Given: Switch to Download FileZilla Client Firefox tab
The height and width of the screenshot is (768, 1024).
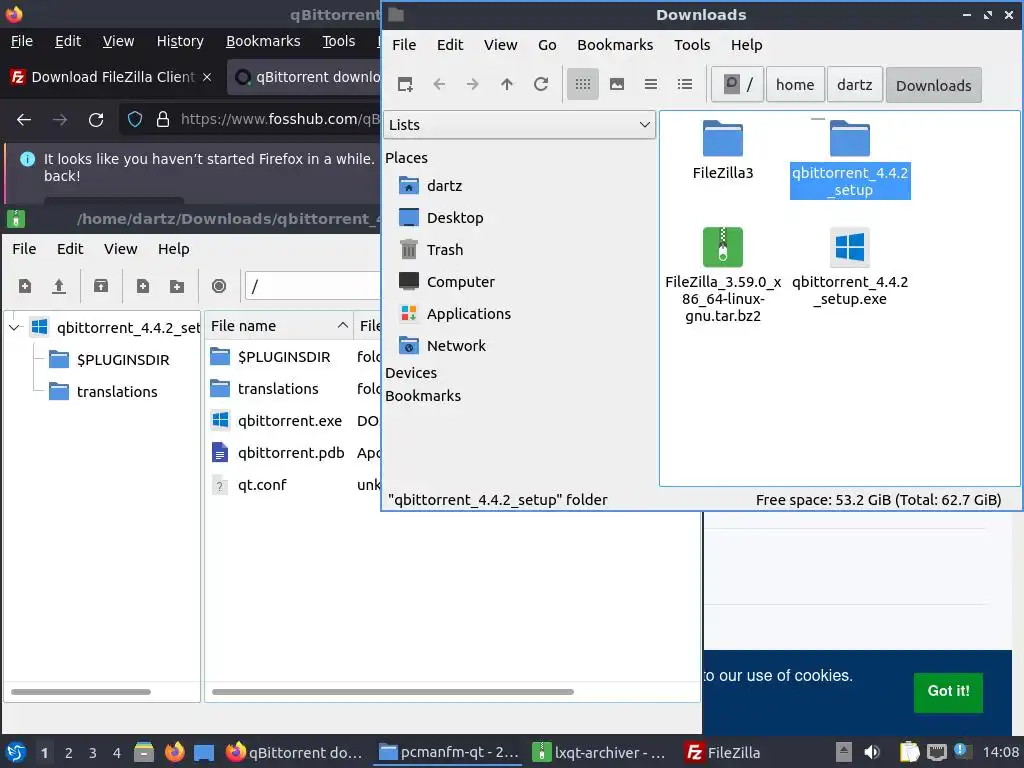Looking at the screenshot, I should coord(112,77).
